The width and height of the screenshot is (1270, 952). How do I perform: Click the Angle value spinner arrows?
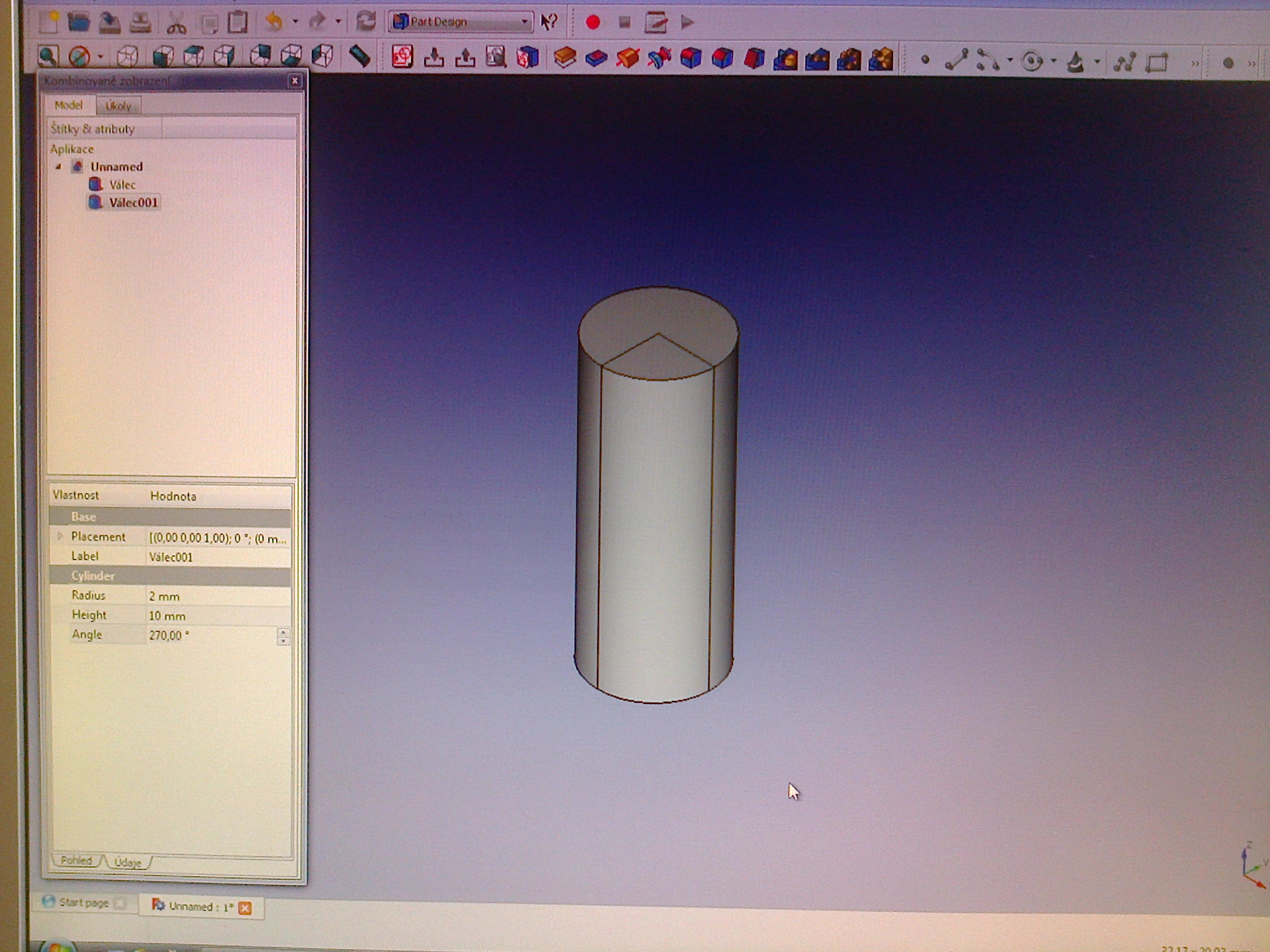283,636
